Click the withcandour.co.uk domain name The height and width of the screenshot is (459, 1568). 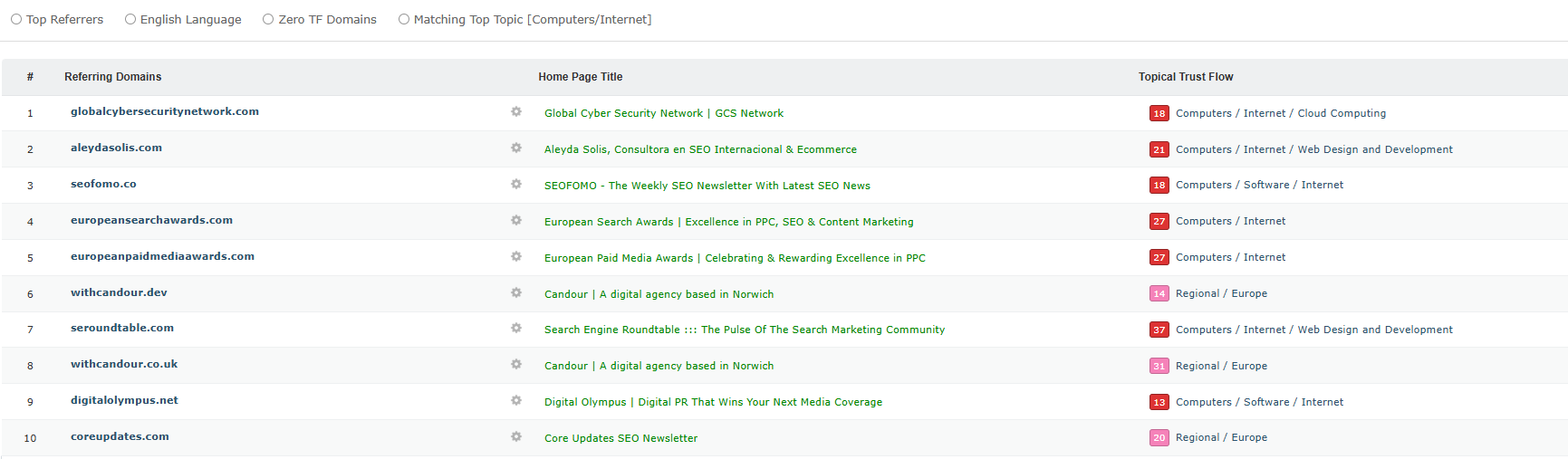[x=124, y=364]
